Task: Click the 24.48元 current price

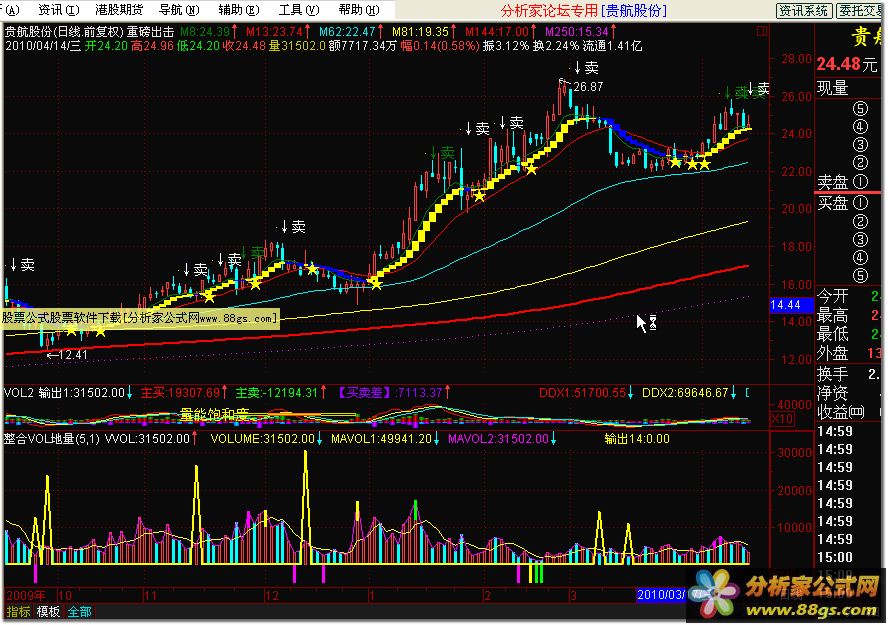Action: pyautogui.click(x=847, y=65)
